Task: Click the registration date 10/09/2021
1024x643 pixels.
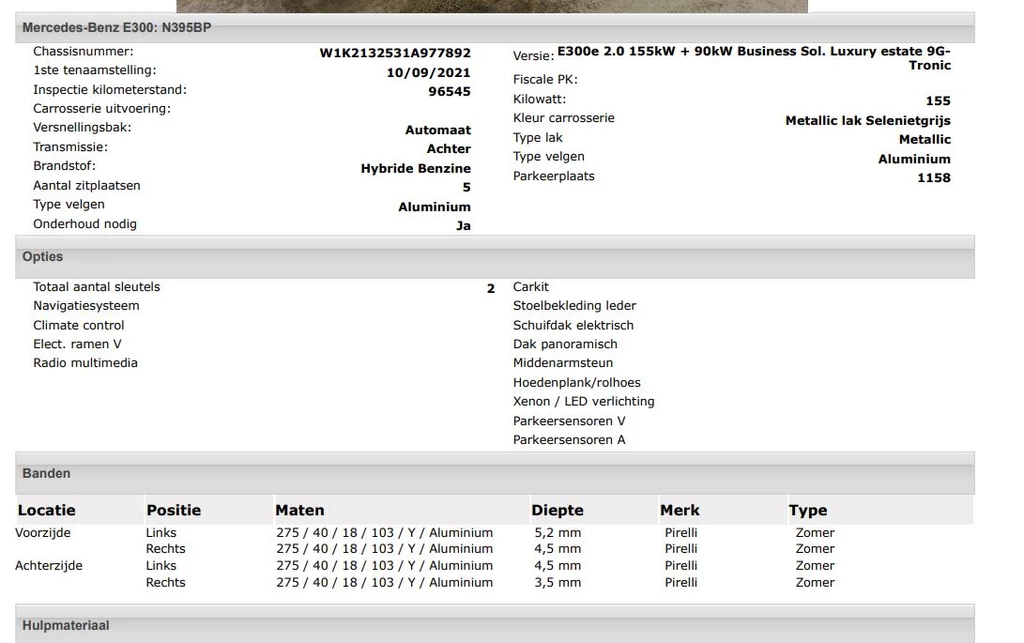Action: click(x=428, y=72)
